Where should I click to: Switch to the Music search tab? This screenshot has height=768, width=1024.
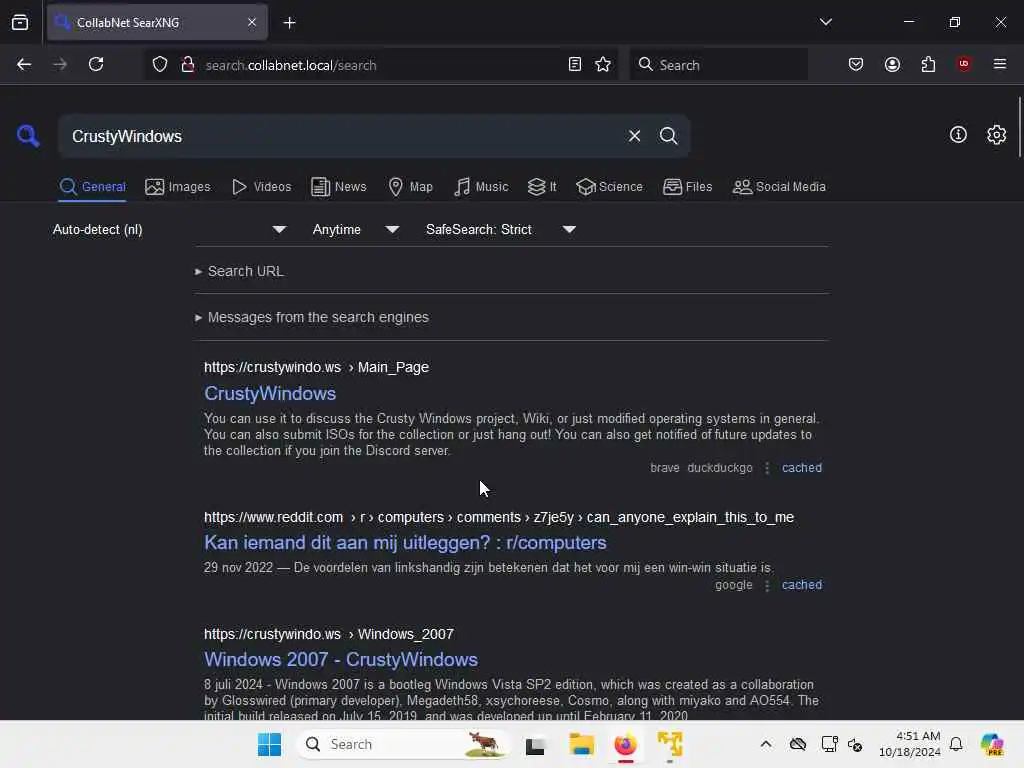click(x=481, y=187)
